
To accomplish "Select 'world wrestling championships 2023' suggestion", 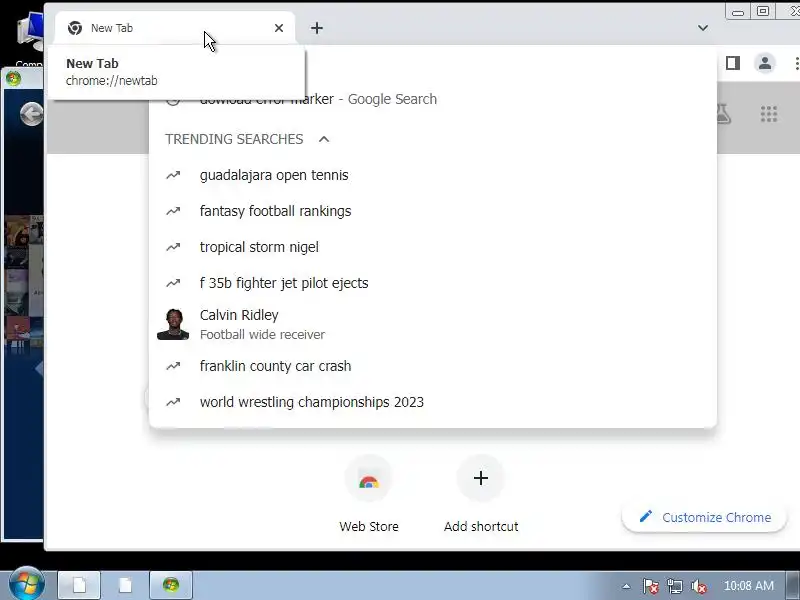I will (433, 402).
